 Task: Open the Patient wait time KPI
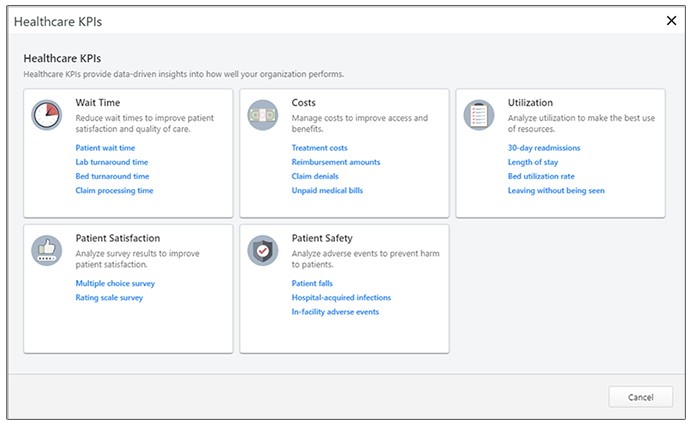pyautogui.click(x=105, y=148)
